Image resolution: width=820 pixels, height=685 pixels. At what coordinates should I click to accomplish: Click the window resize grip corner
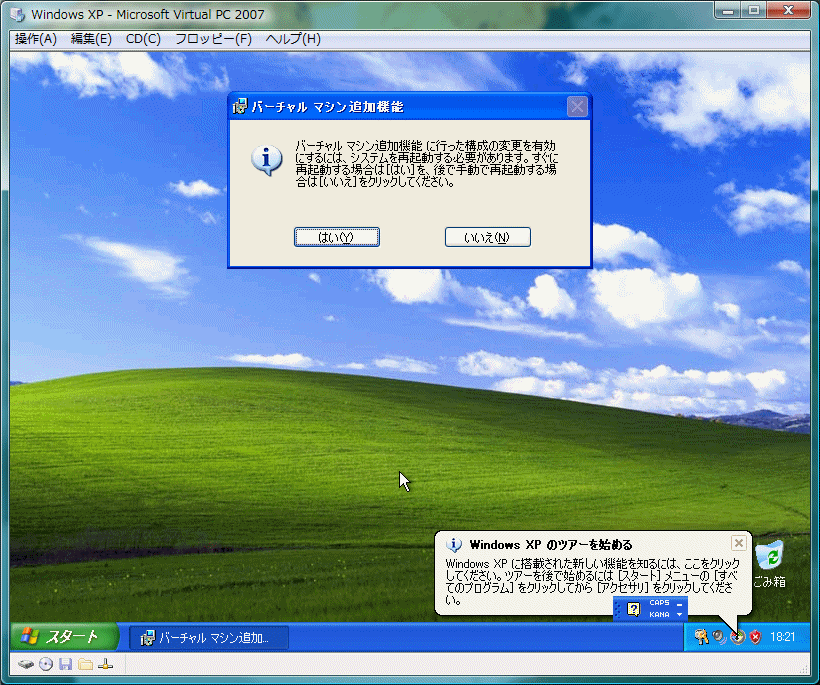tap(805, 668)
